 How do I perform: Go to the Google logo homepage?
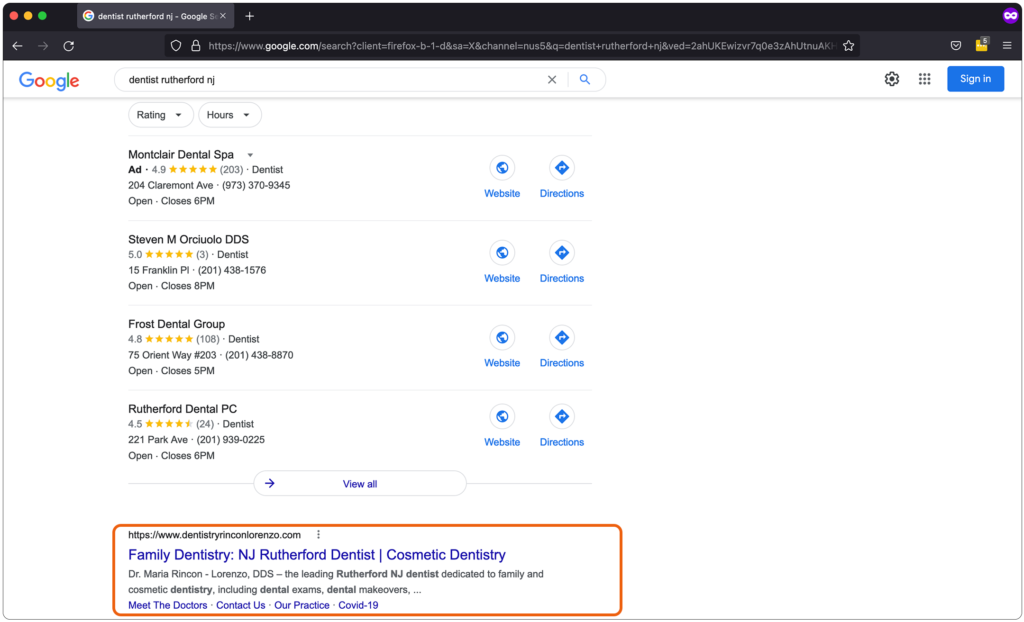[49, 80]
